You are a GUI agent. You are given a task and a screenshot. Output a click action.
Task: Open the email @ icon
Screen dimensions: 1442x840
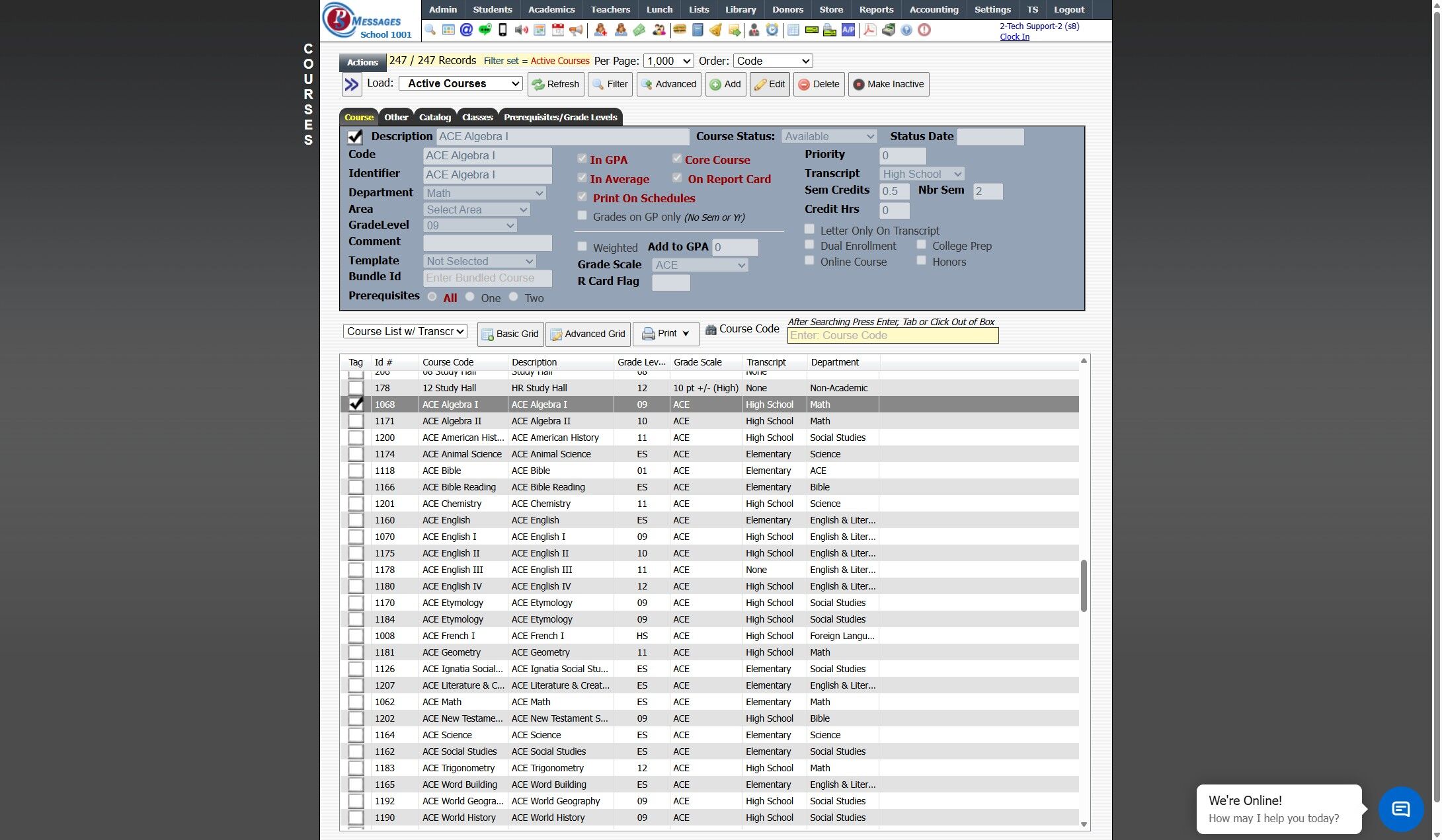tap(466, 30)
